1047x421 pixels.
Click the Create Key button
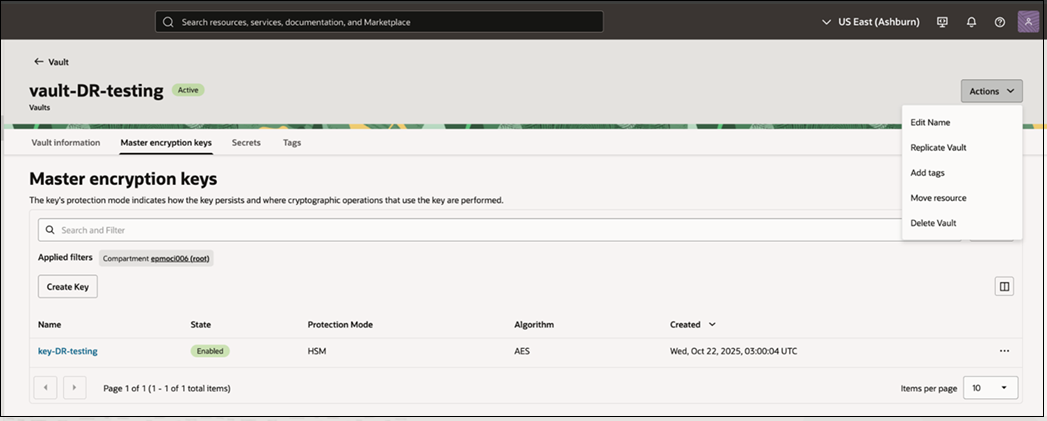tap(67, 287)
